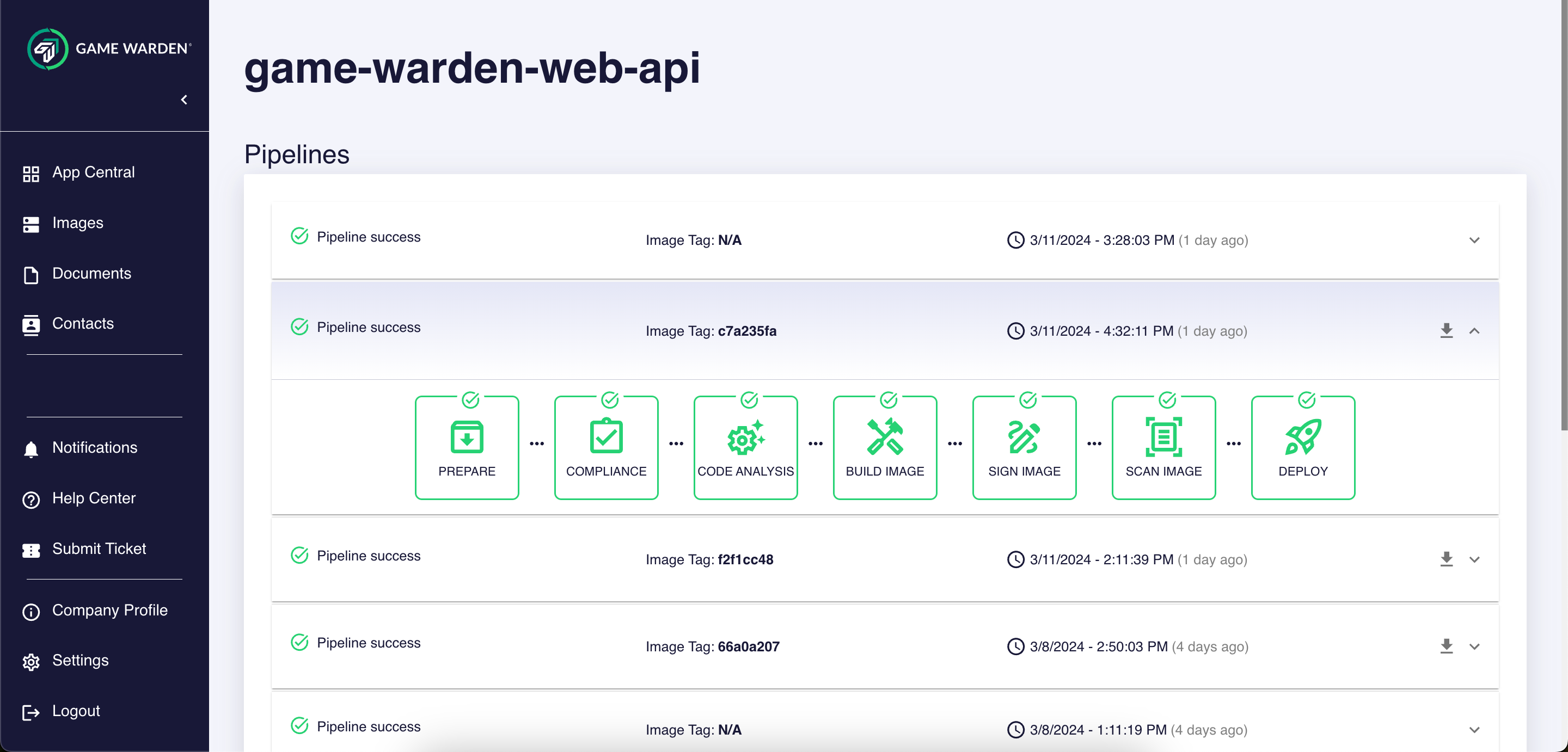Select the SIGN IMAGE stage
The image size is (1568, 752).
point(1025,447)
